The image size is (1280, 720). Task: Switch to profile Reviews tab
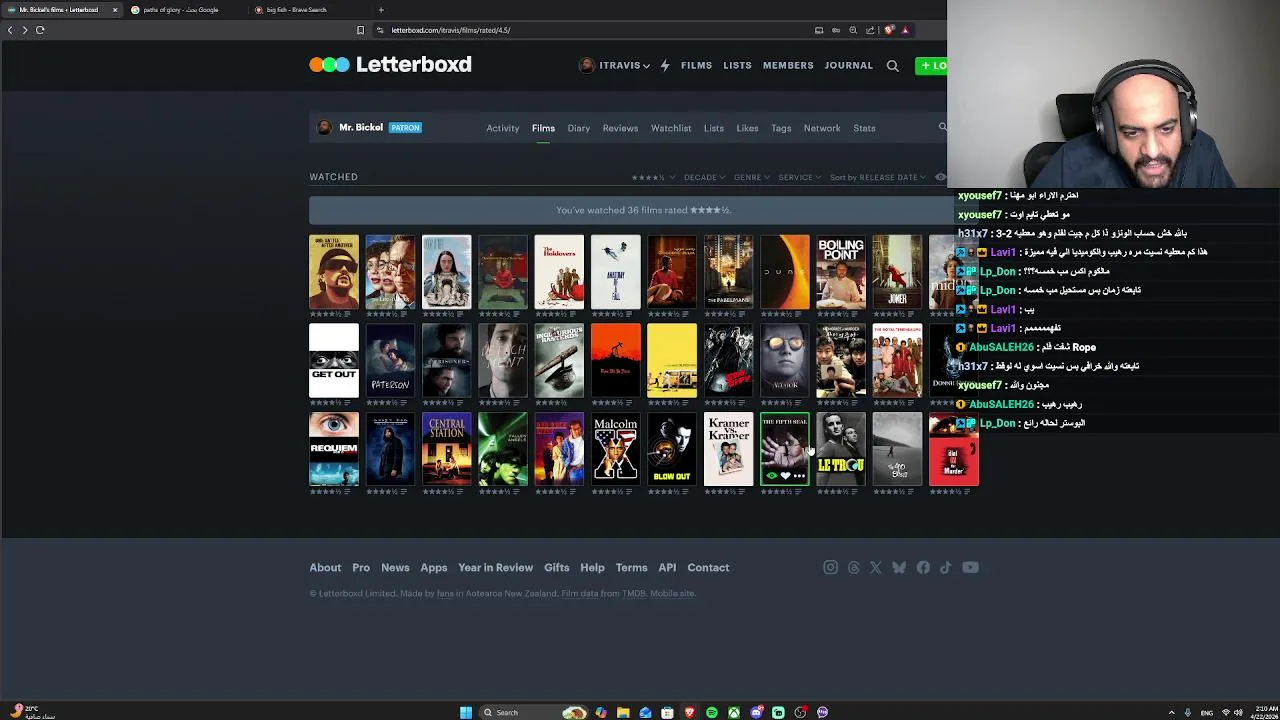coord(620,128)
